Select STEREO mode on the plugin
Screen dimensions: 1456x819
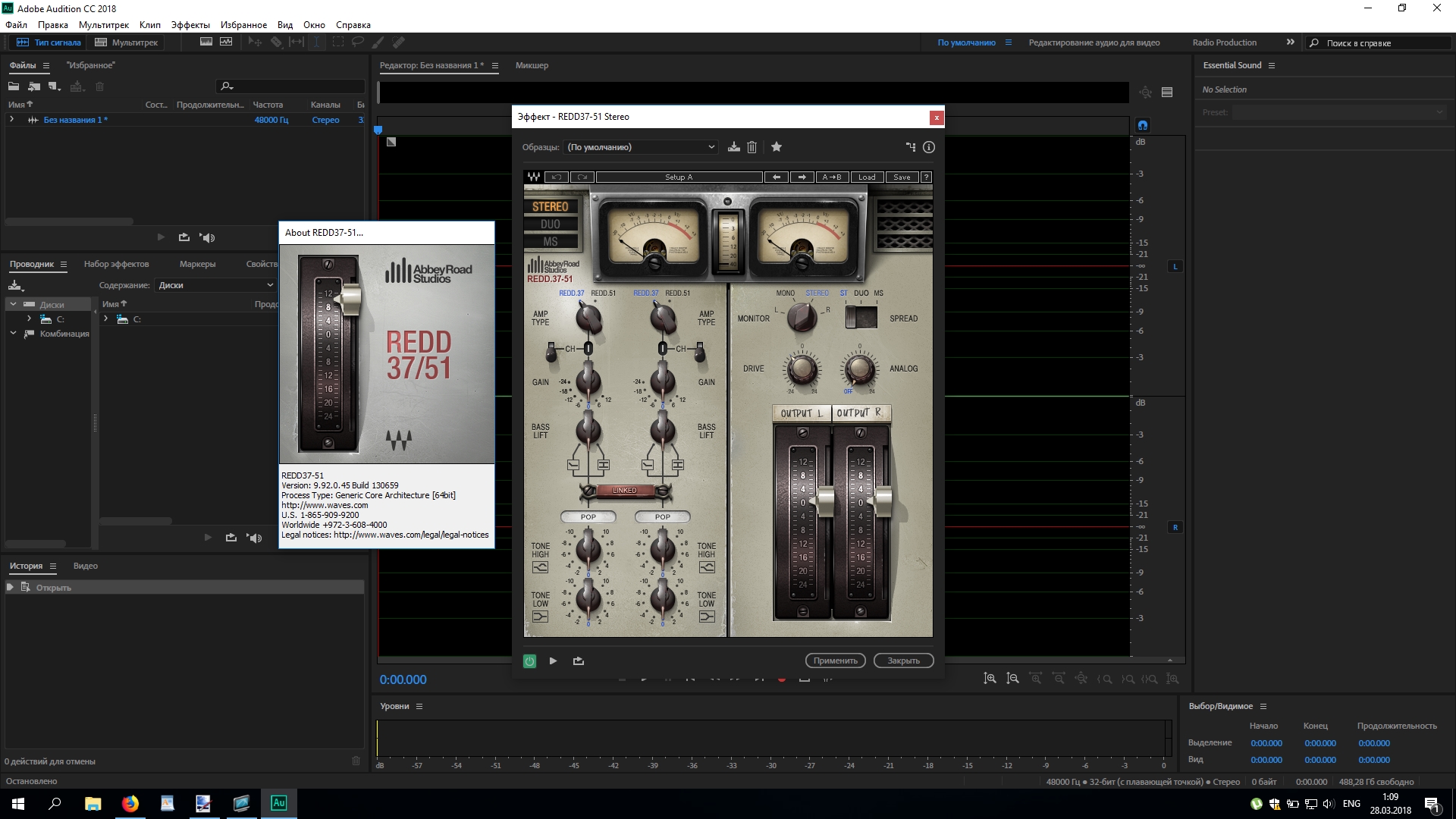pyautogui.click(x=551, y=206)
